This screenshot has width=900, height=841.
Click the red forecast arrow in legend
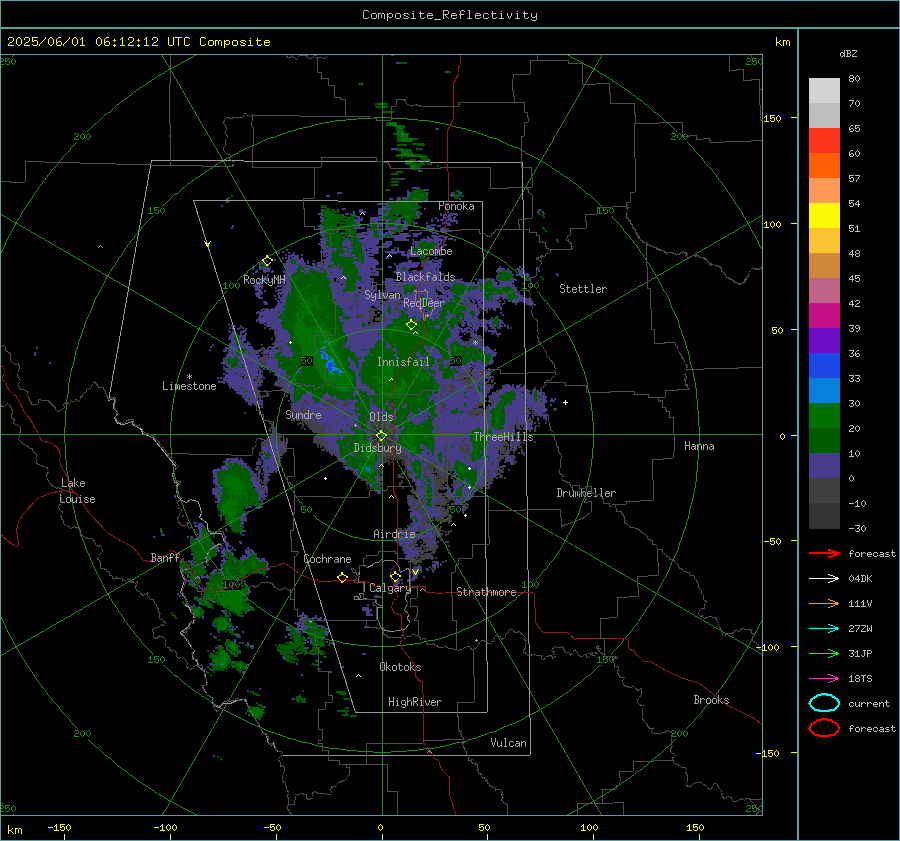pos(824,553)
